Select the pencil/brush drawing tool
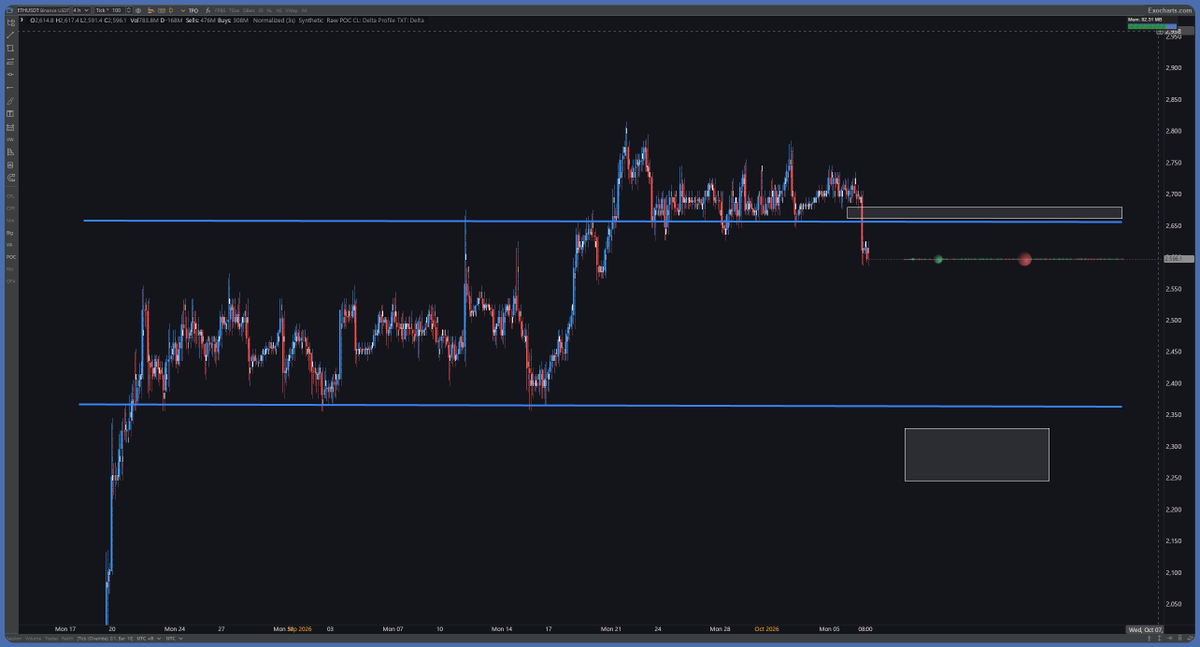The width and height of the screenshot is (1200, 647). point(10,101)
